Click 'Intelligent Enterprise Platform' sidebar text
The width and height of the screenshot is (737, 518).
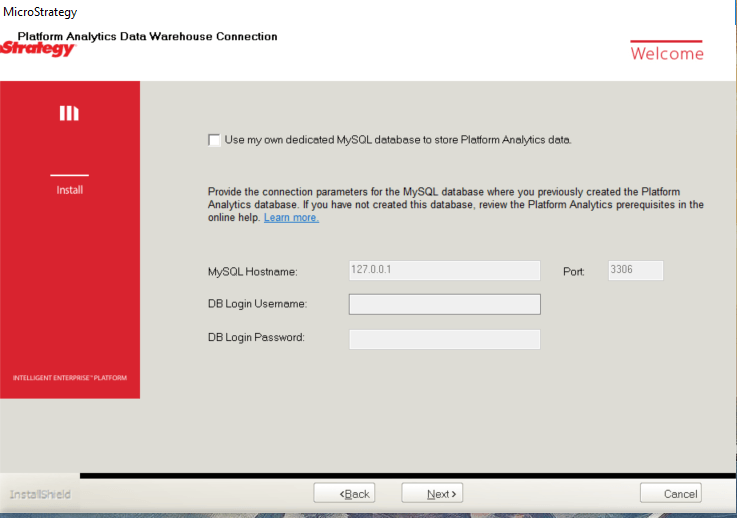pos(70,377)
